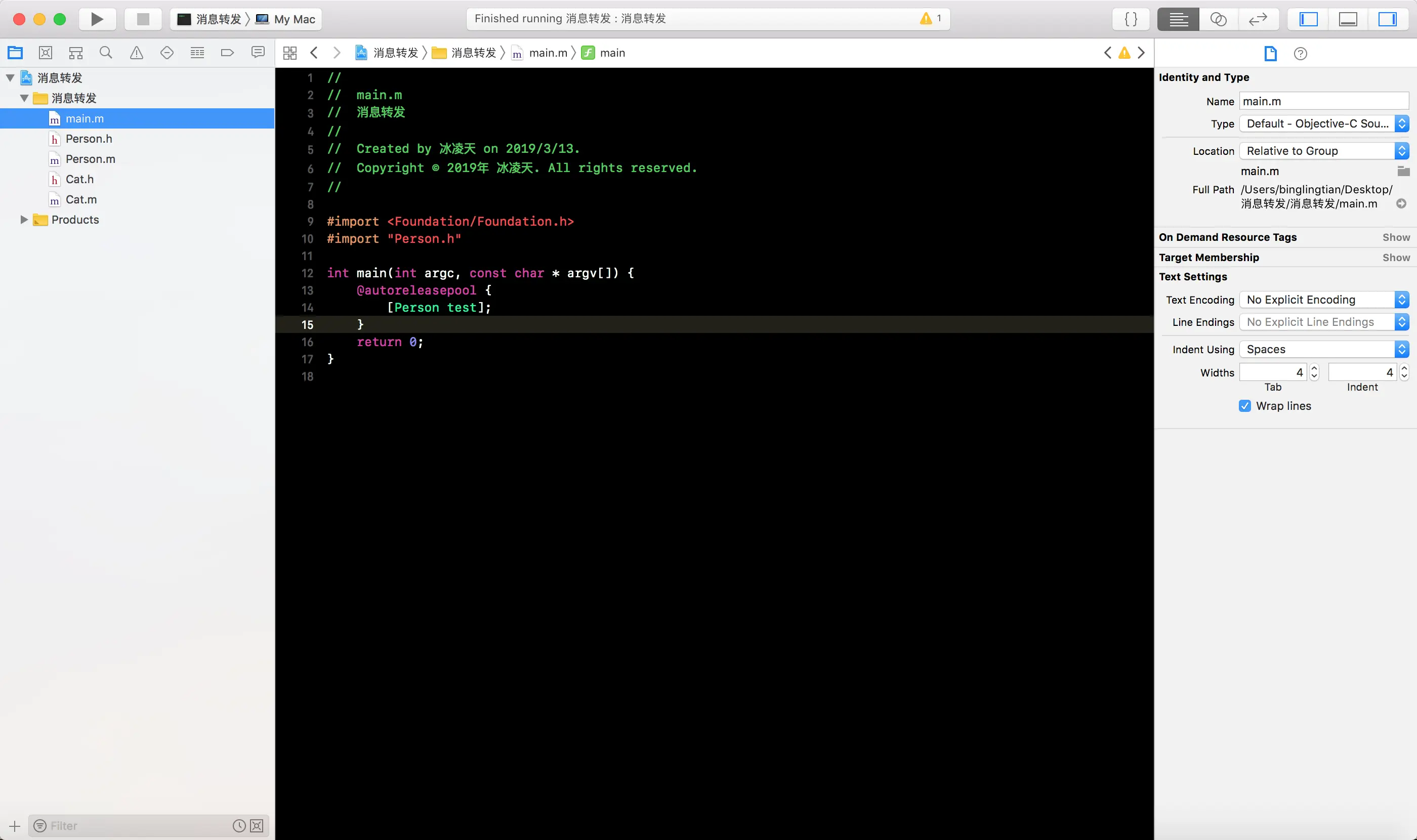Image resolution: width=1417 pixels, height=840 pixels.
Task: Toggle the Wrap lines checkbox
Action: tap(1244, 406)
